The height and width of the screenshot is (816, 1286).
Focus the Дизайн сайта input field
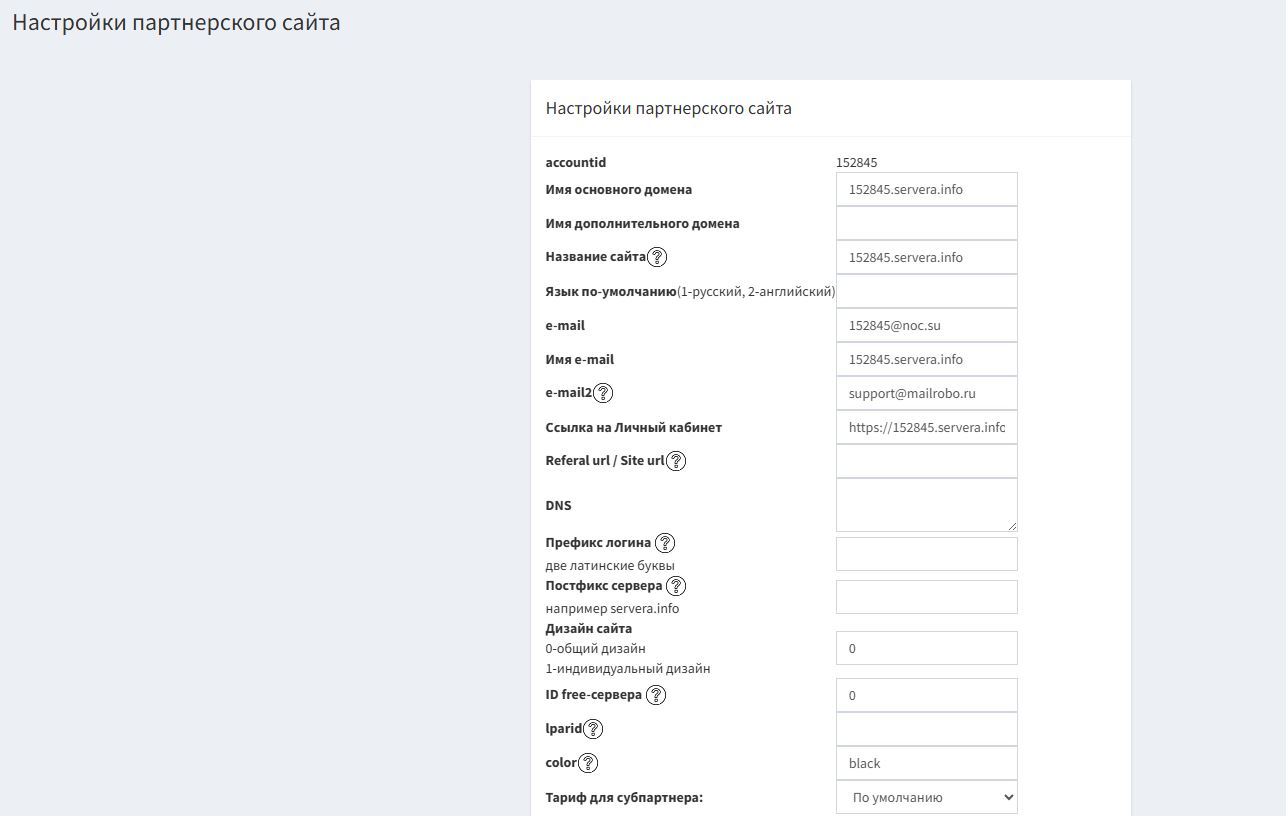pyautogui.click(x=926, y=648)
